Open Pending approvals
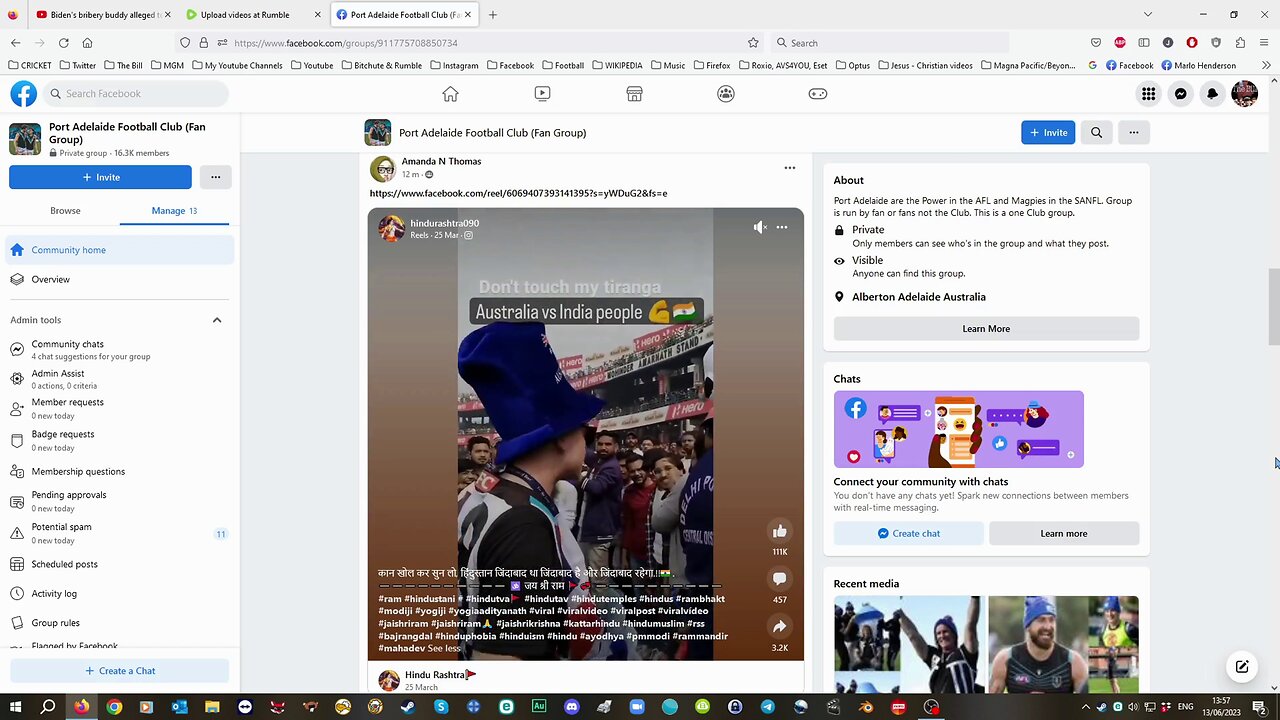The height and width of the screenshot is (720, 1280). point(120,501)
